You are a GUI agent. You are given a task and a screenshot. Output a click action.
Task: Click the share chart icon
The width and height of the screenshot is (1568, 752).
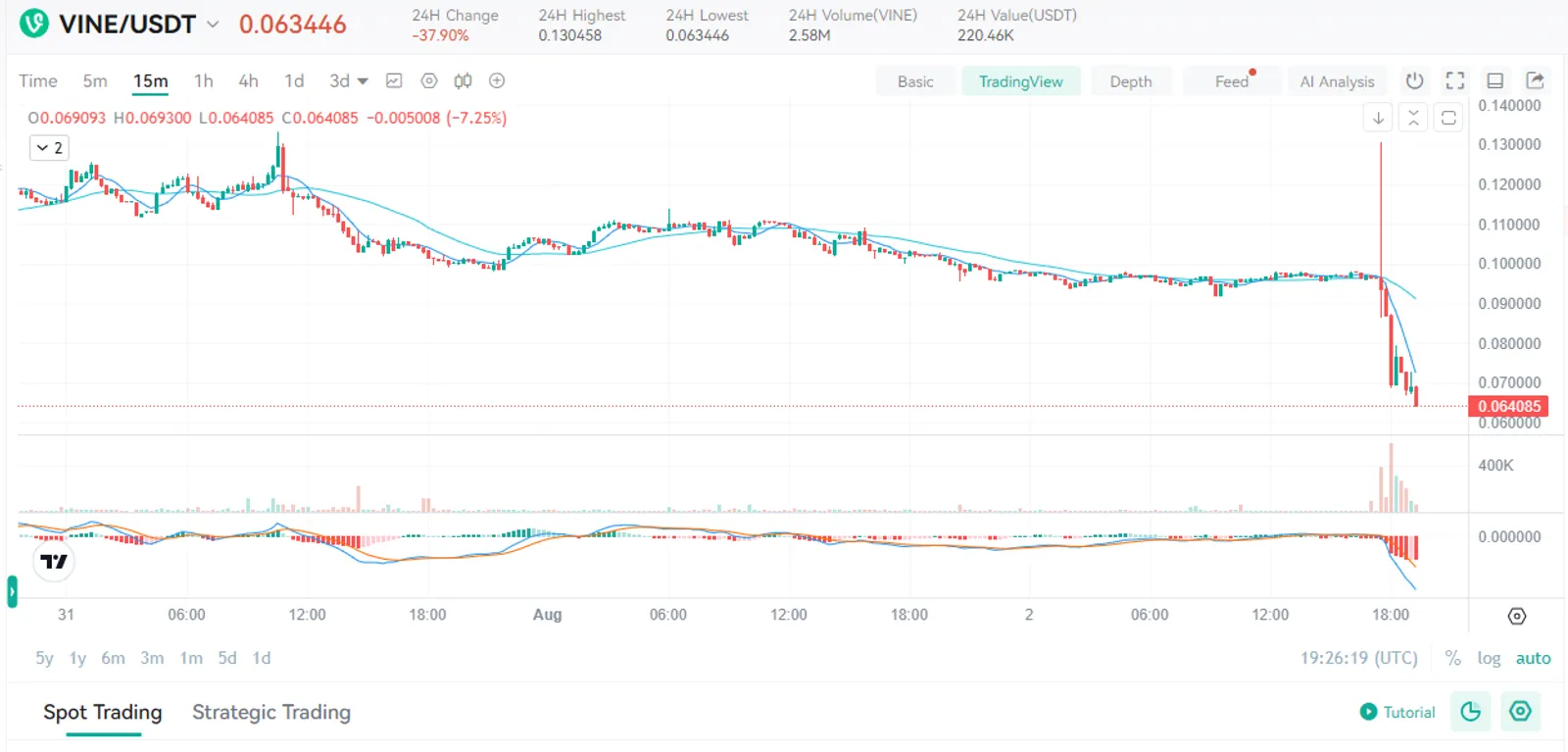tap(1536, 80)
